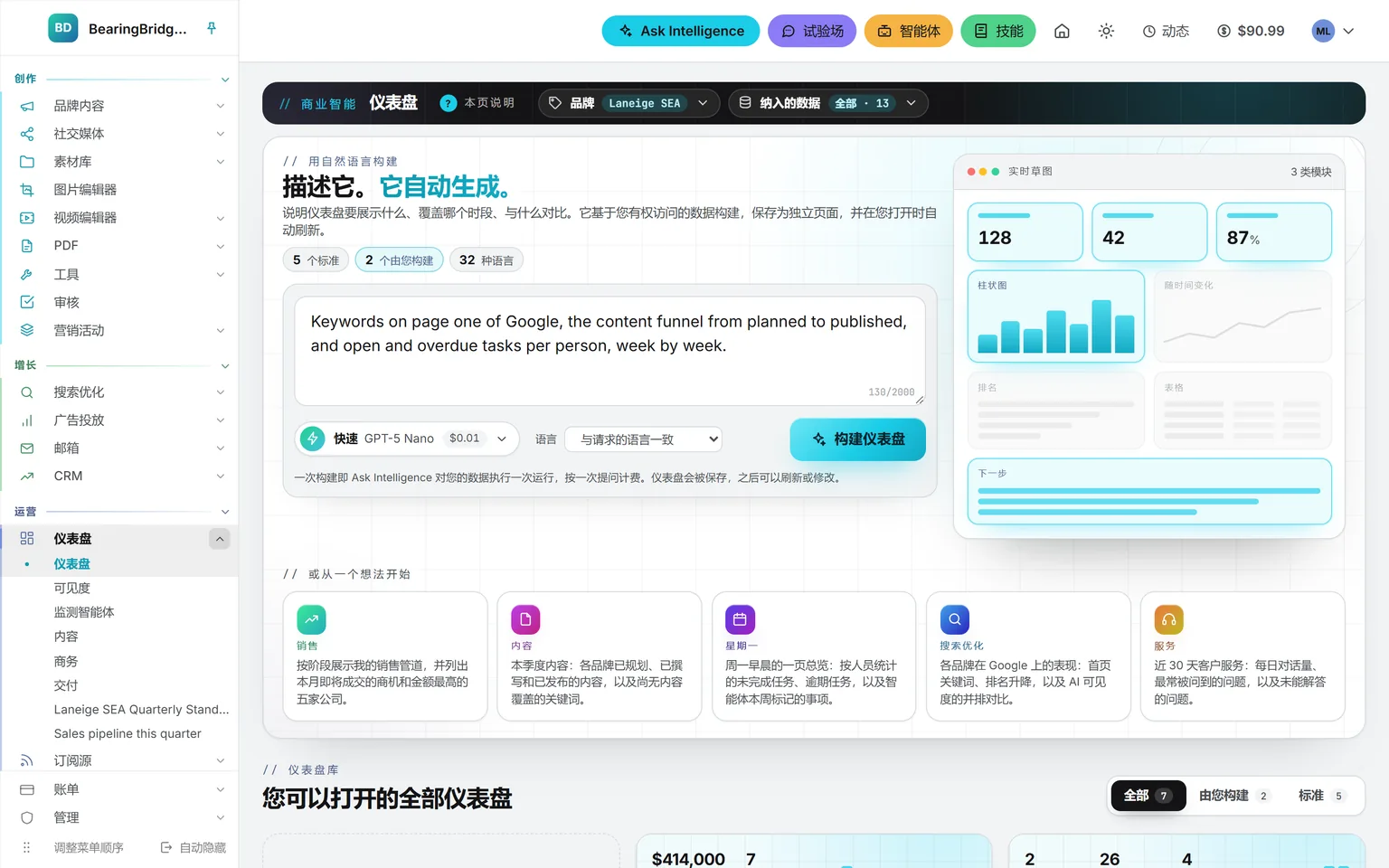Toggle 自动隐藏 sidebar option
Image resolution: width=1389 pixels, height=868 pixels.
(193, 847)
